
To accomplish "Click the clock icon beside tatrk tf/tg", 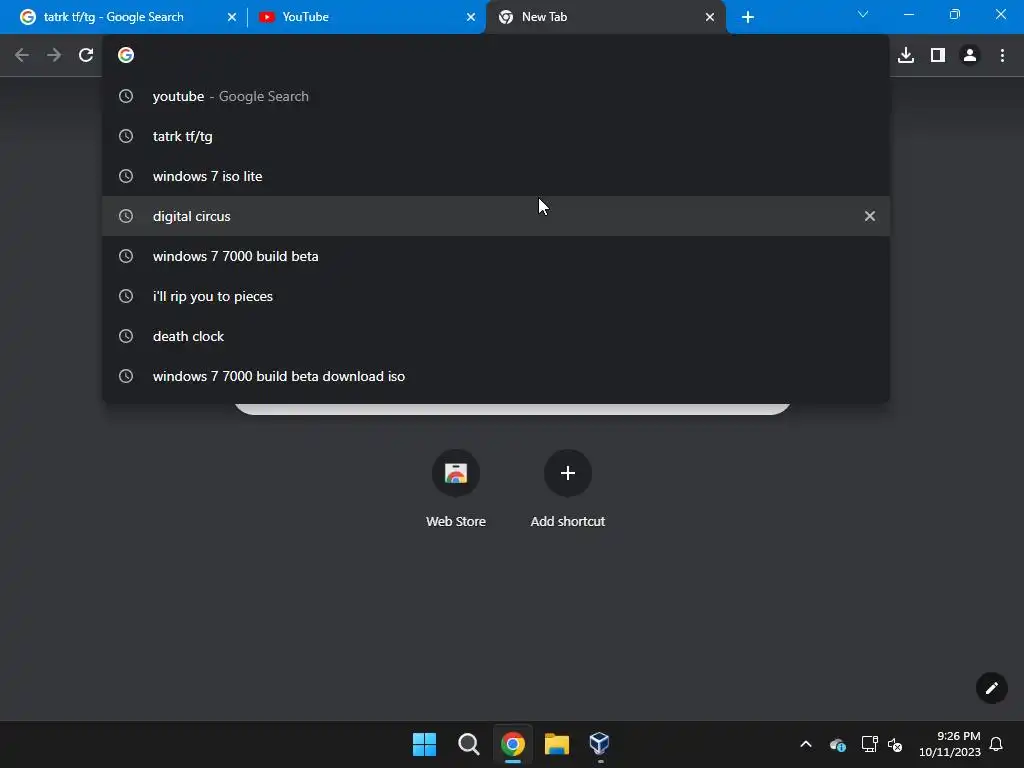I will coord(126,136).
